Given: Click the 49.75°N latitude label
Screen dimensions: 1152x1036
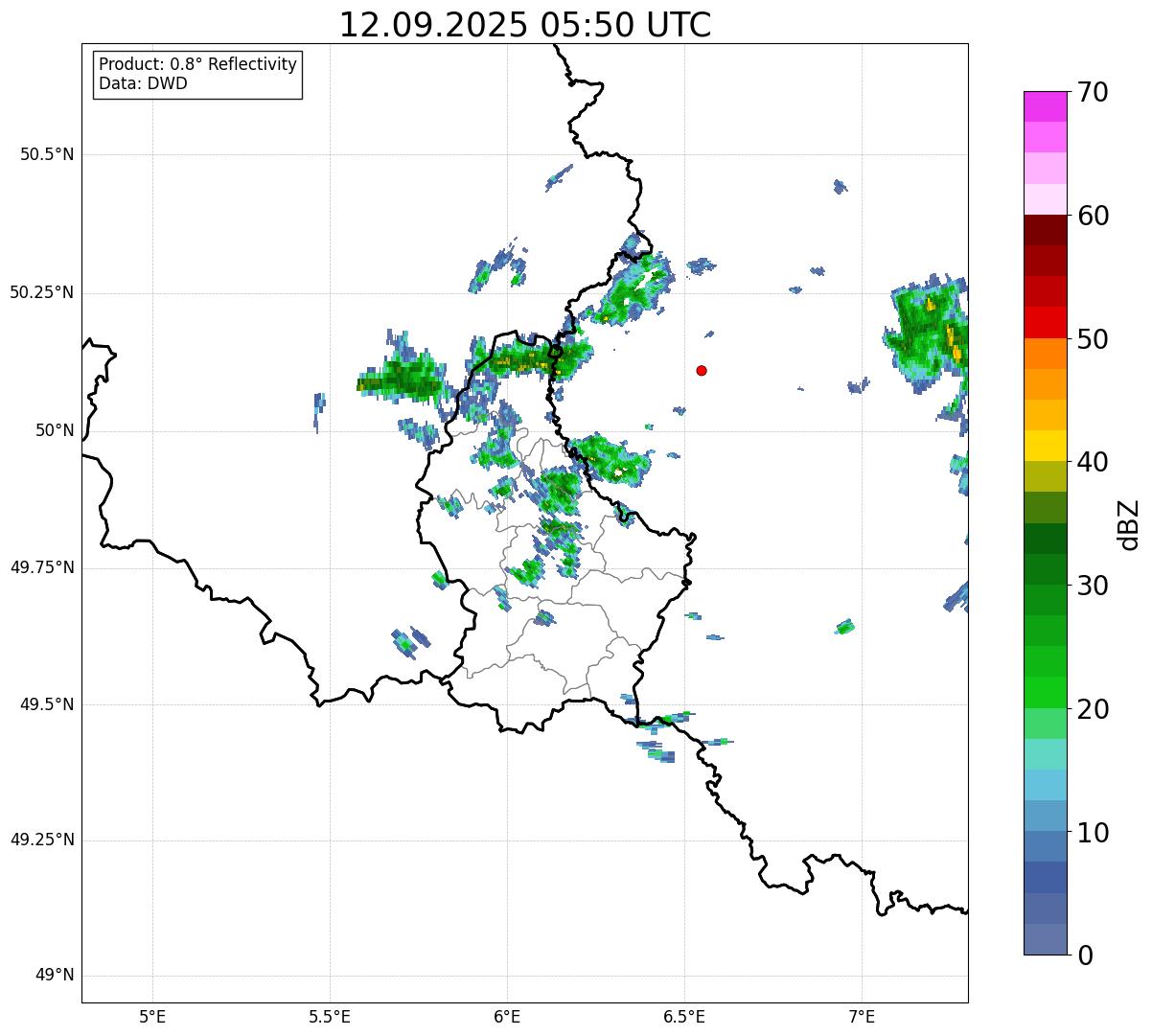Looking at the screenshot, I should point(42,567).
